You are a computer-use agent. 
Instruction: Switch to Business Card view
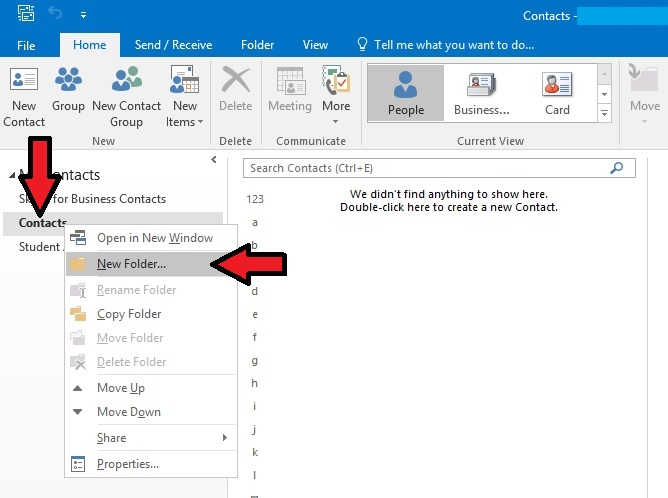482,93
